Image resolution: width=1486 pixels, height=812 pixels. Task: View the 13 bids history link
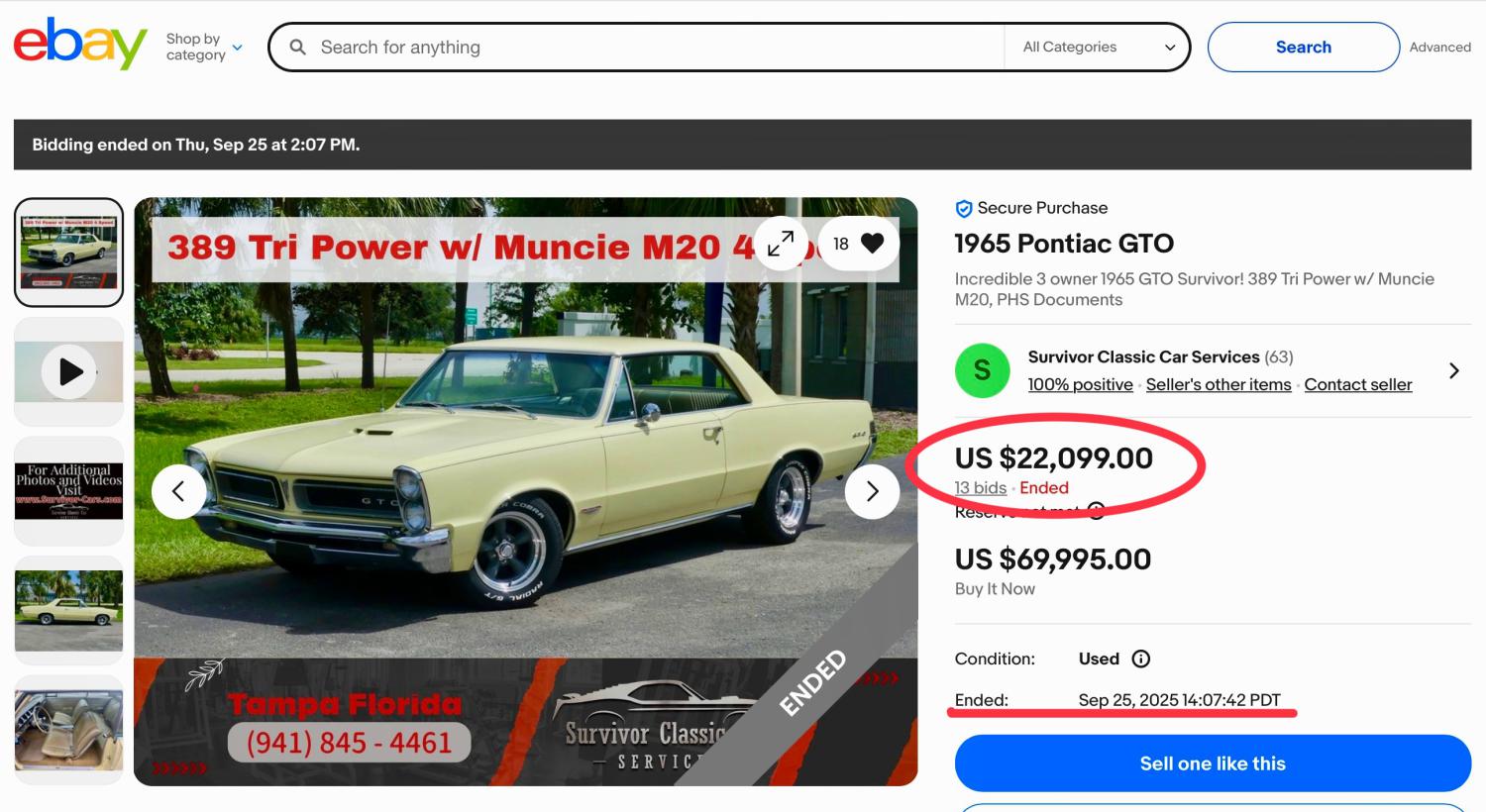(x=980, y=488)
